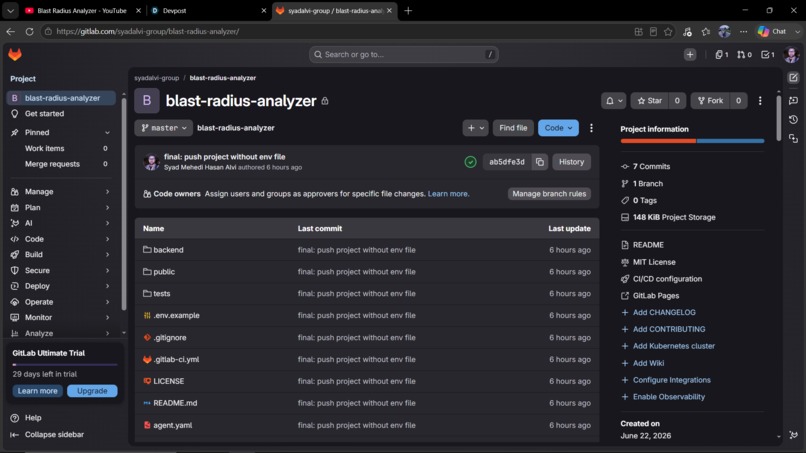
Task: Expand the Manage sidebar menu
Action: [61, 192]
